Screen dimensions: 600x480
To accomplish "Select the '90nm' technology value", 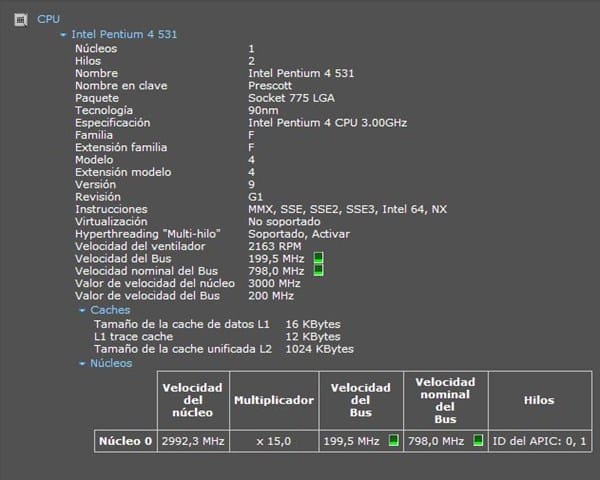I will (263, 111).
